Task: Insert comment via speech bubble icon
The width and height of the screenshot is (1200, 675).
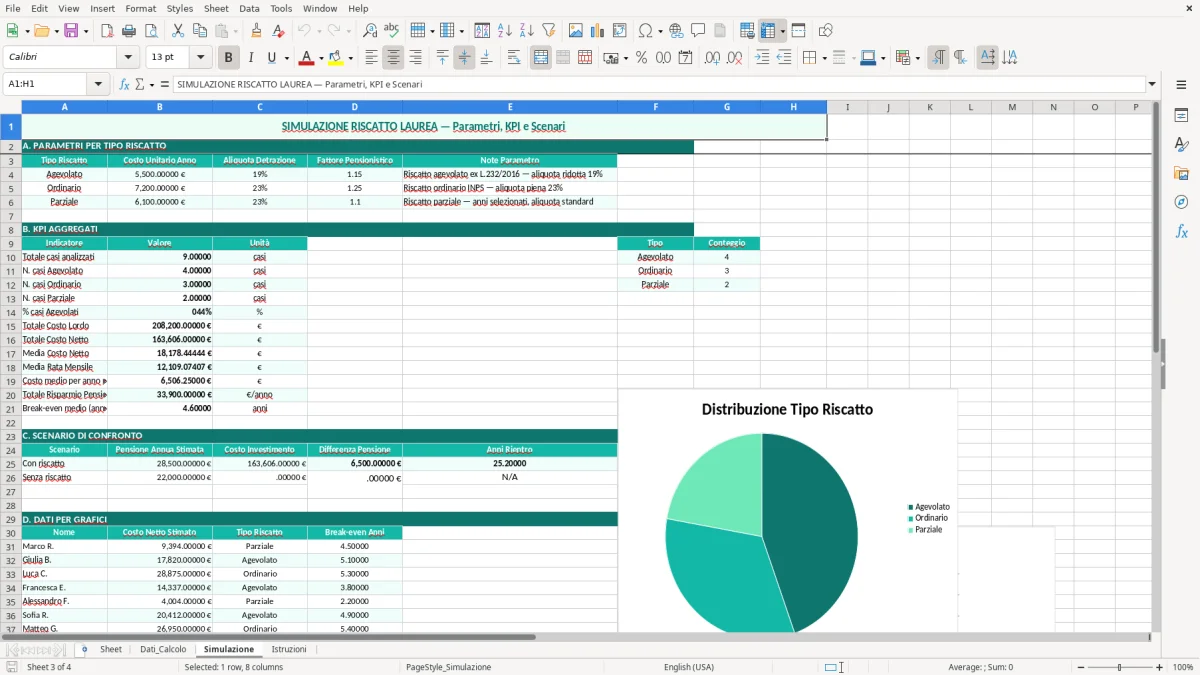Action: pos(699,31)
